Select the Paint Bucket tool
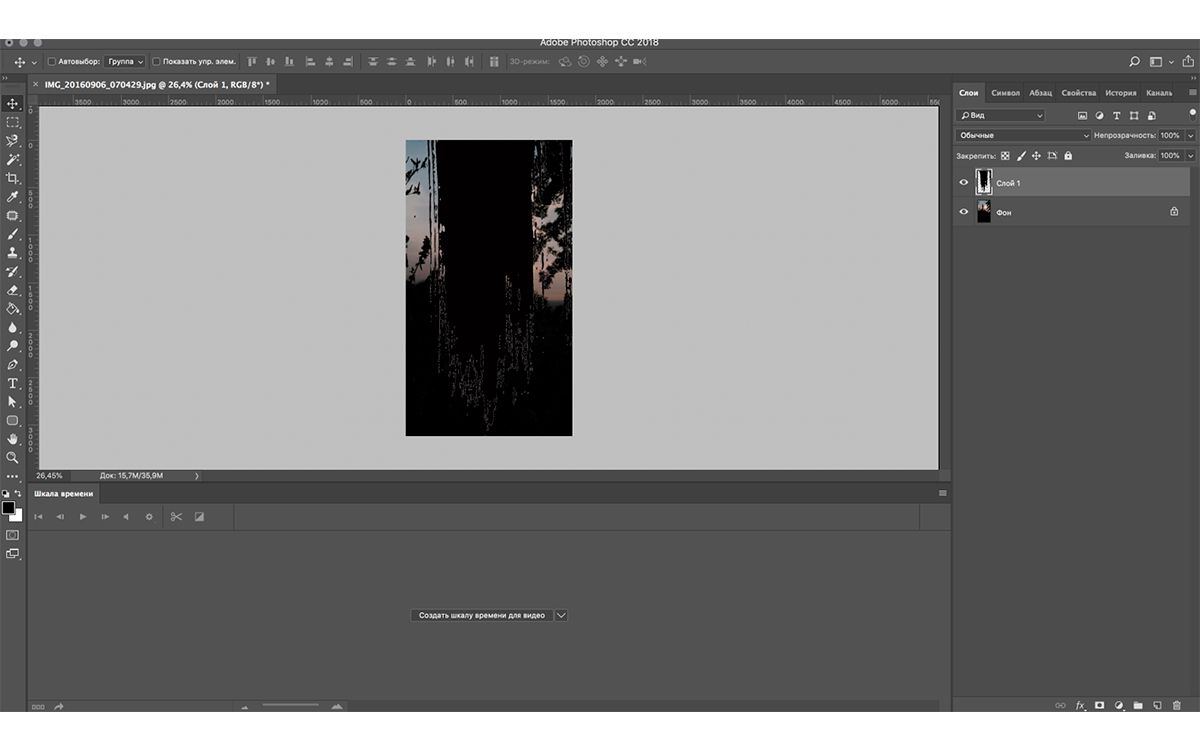The width and height of the screenshot is (1200, 750). point(13,308)
